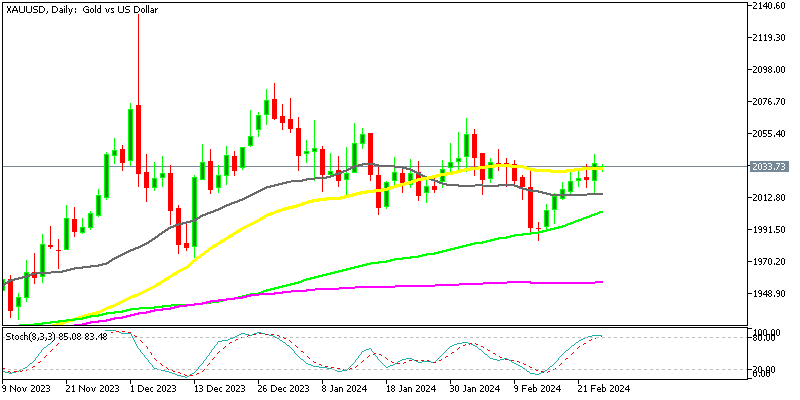
Task: Click the right end of green moving average
Action: [602, 212]
